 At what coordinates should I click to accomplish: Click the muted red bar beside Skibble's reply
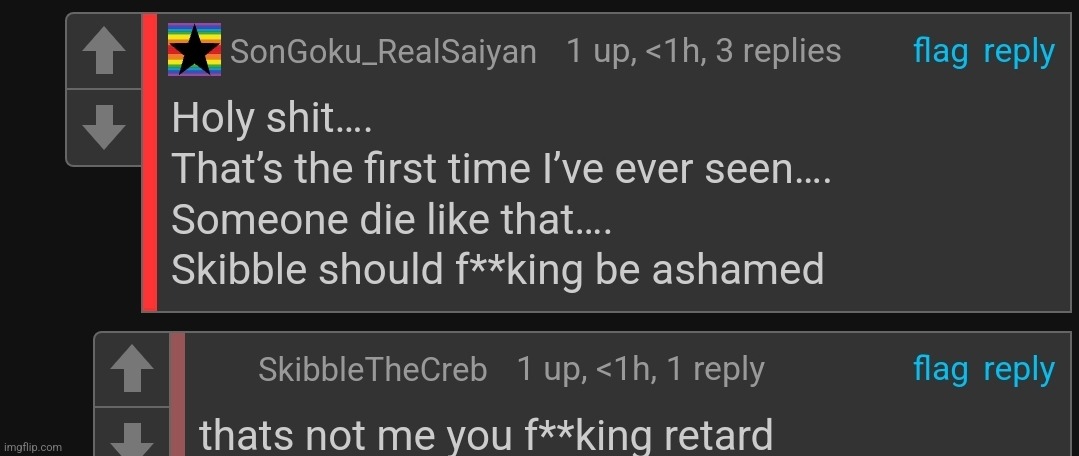click(x=178, y=395)
